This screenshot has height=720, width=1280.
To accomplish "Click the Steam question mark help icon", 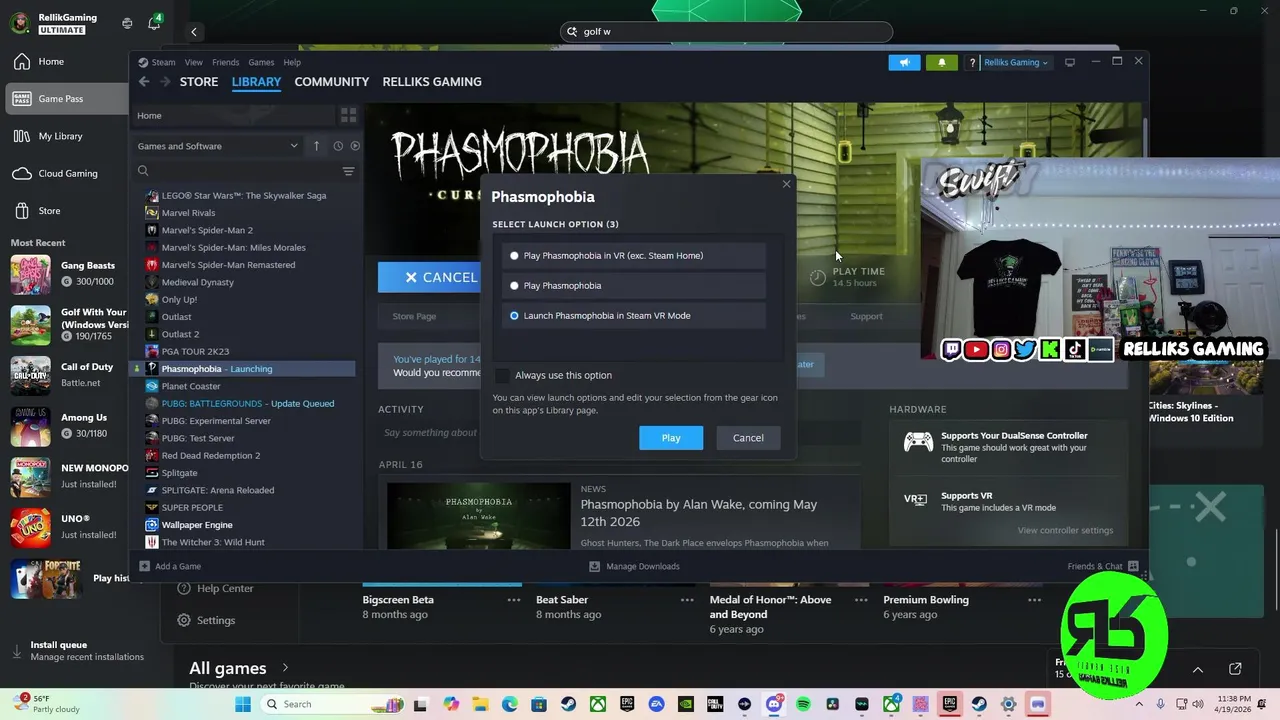I will tap(972, 62).
